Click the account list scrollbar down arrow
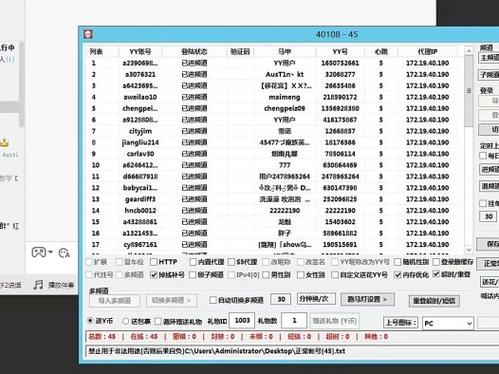The image size is (499, 374). pyautogui.click(x=469, y=250)
